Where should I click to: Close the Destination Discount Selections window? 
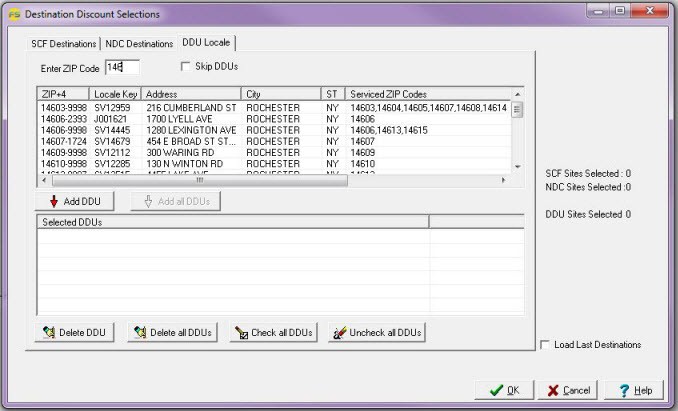(649, 11)
